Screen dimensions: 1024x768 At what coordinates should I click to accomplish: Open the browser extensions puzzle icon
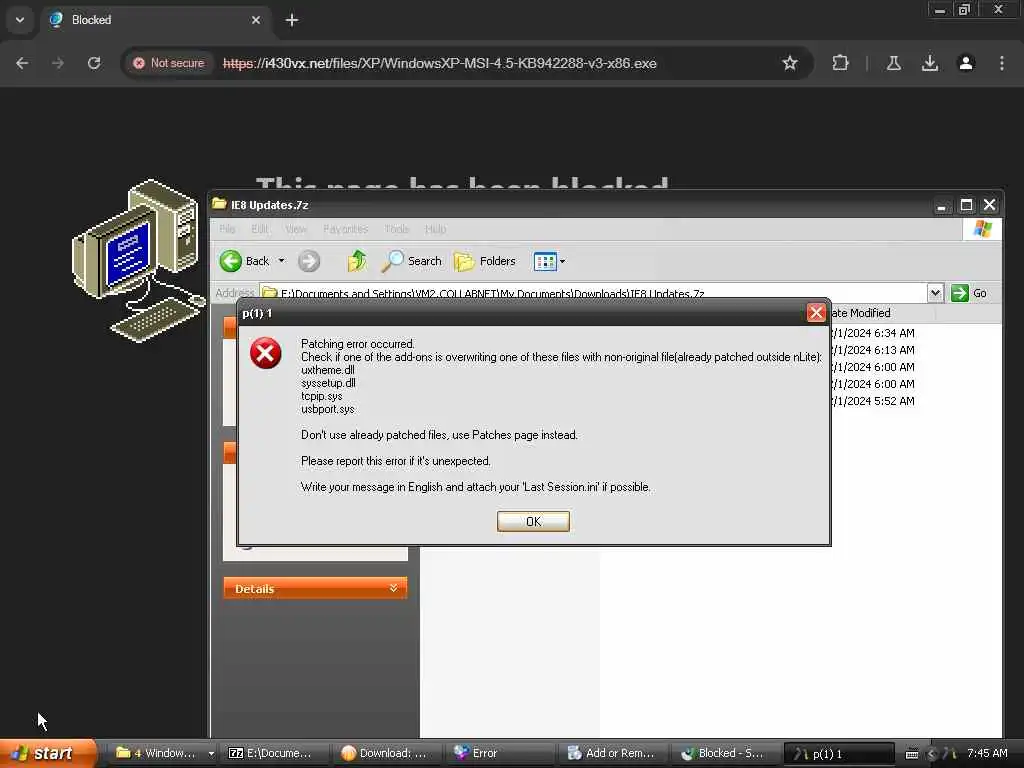point(840,63)
